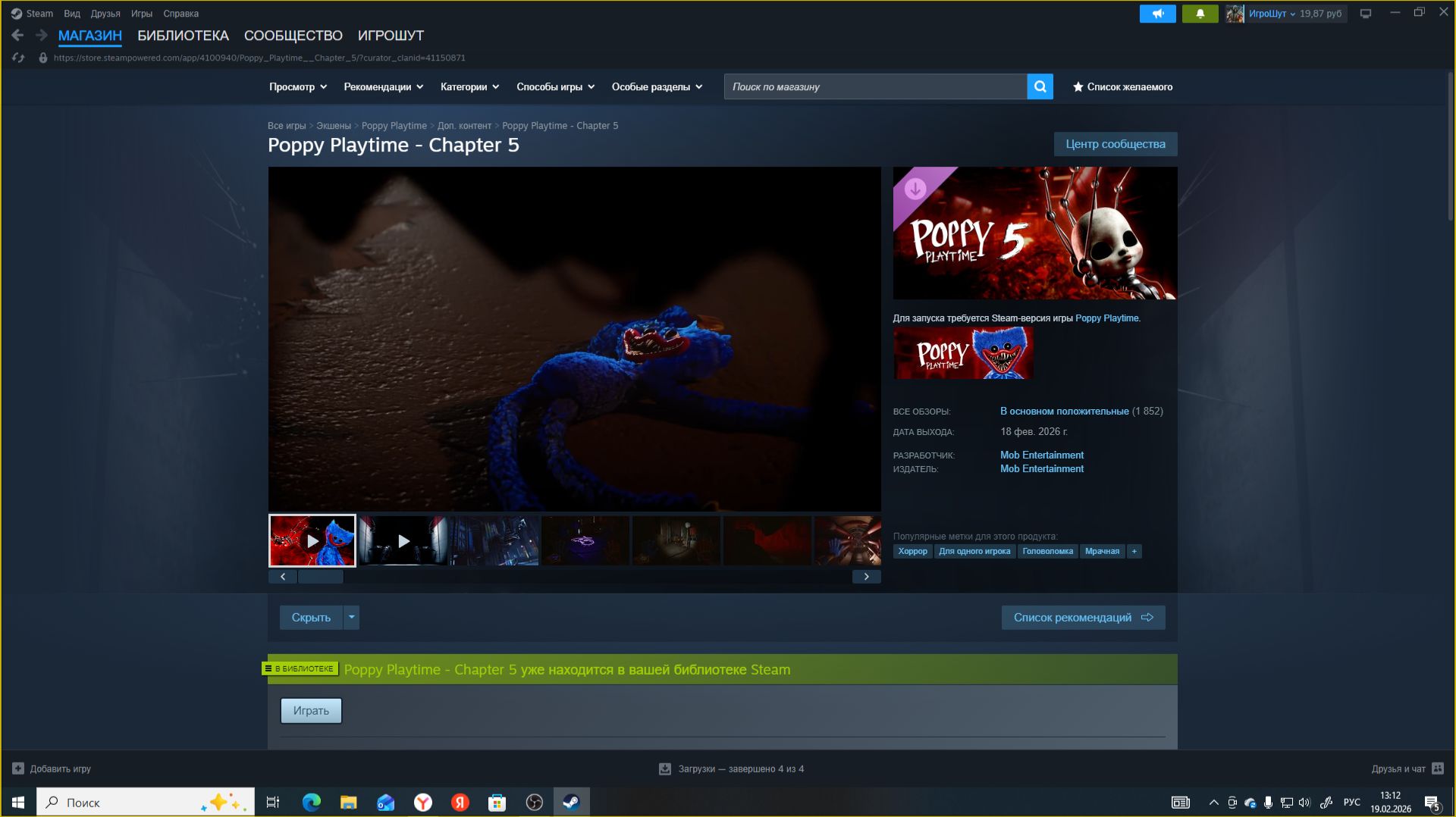Screen dimensions: 1456x817
Task: Click the Mob Entertainment developer link
Action: 1042,455
